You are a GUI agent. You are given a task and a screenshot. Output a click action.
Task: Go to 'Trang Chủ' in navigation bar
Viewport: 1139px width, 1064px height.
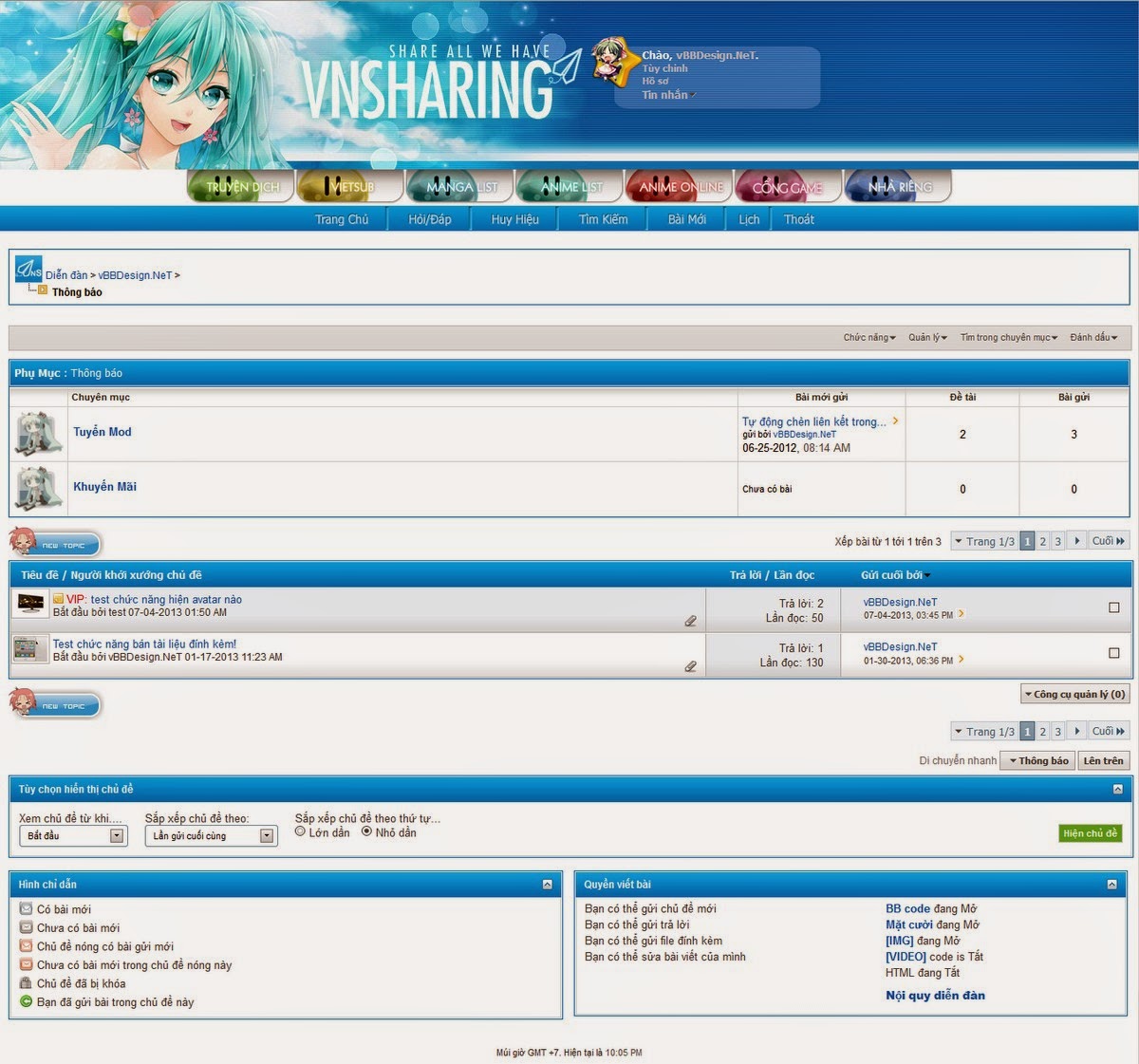coord(342,219)
